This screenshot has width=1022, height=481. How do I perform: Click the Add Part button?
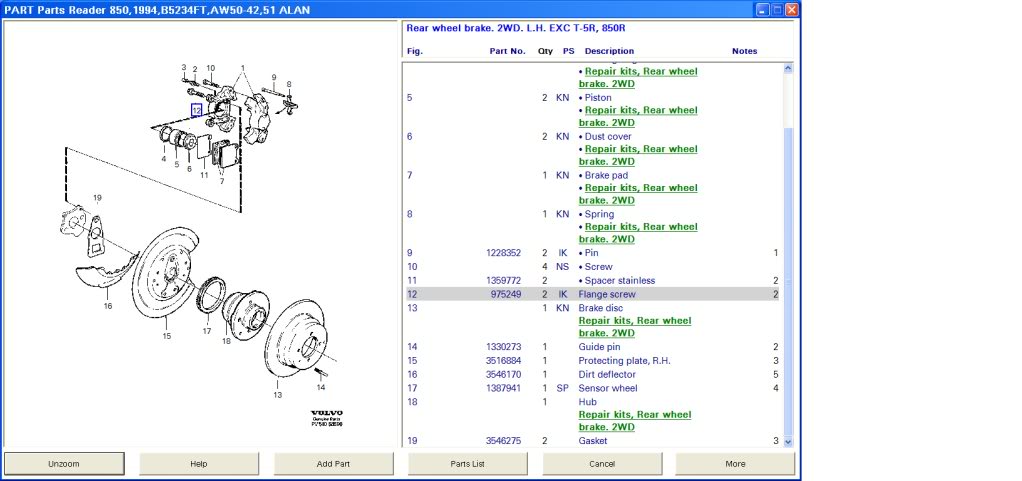tap(333, 464)
